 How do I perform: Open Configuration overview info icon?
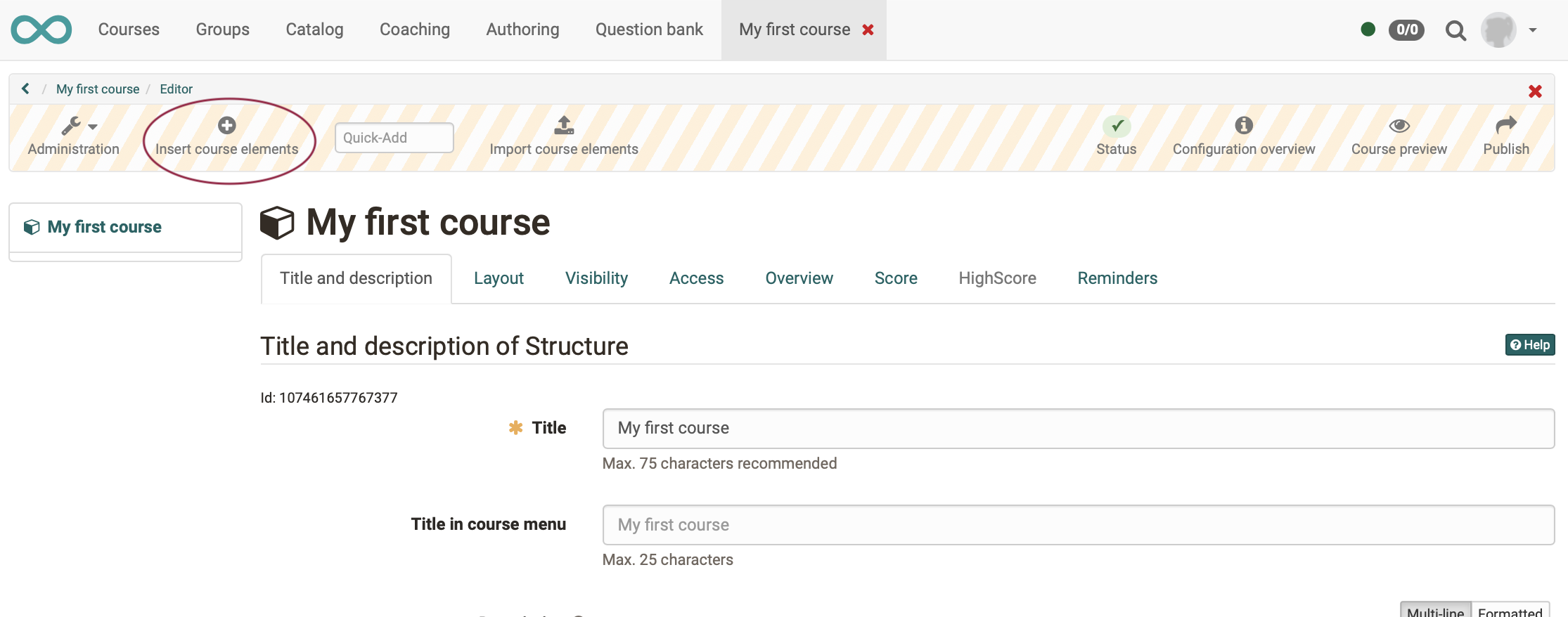(1243, 126)
